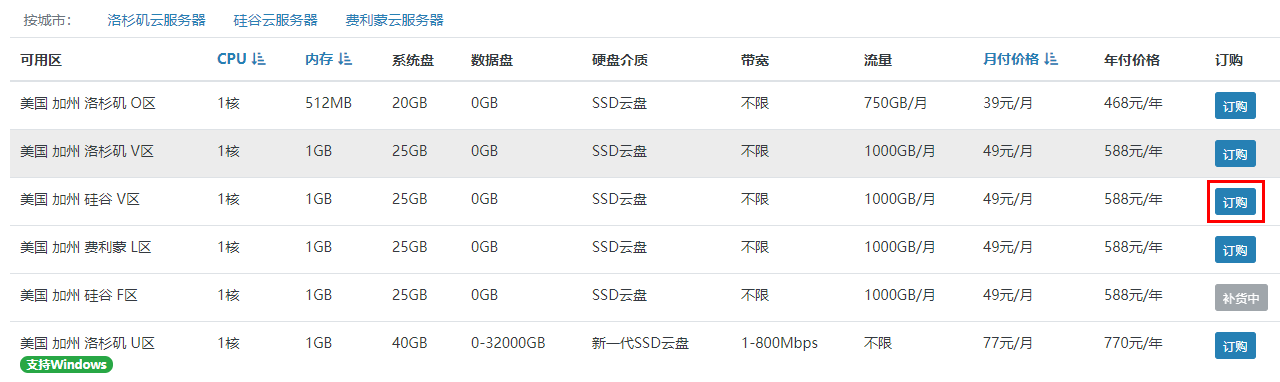This screenshot has width=1280, height=382.
Task: Click the 内存 column header text
Action: 319,60
